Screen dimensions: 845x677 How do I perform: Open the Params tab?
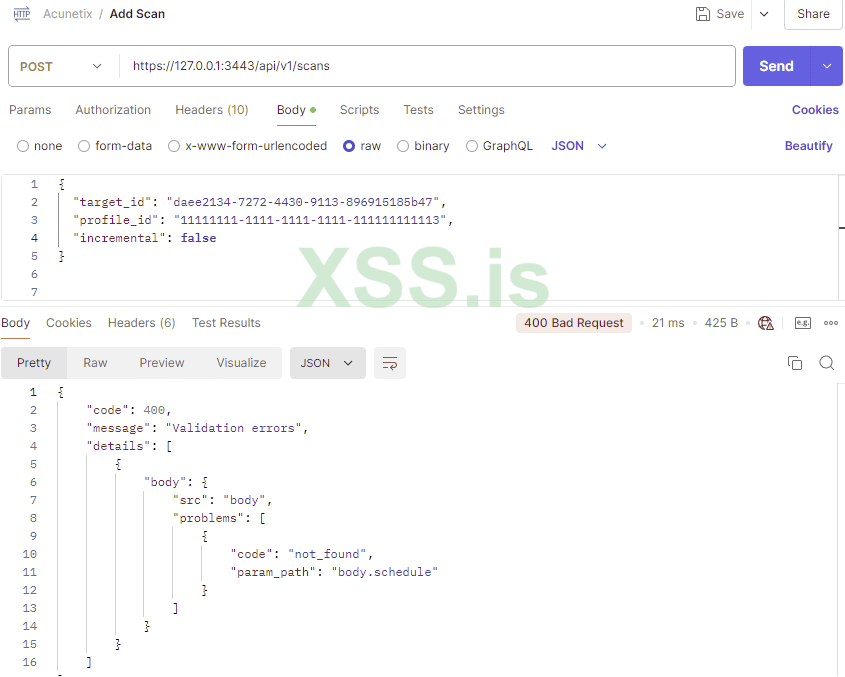coord(30,110)
